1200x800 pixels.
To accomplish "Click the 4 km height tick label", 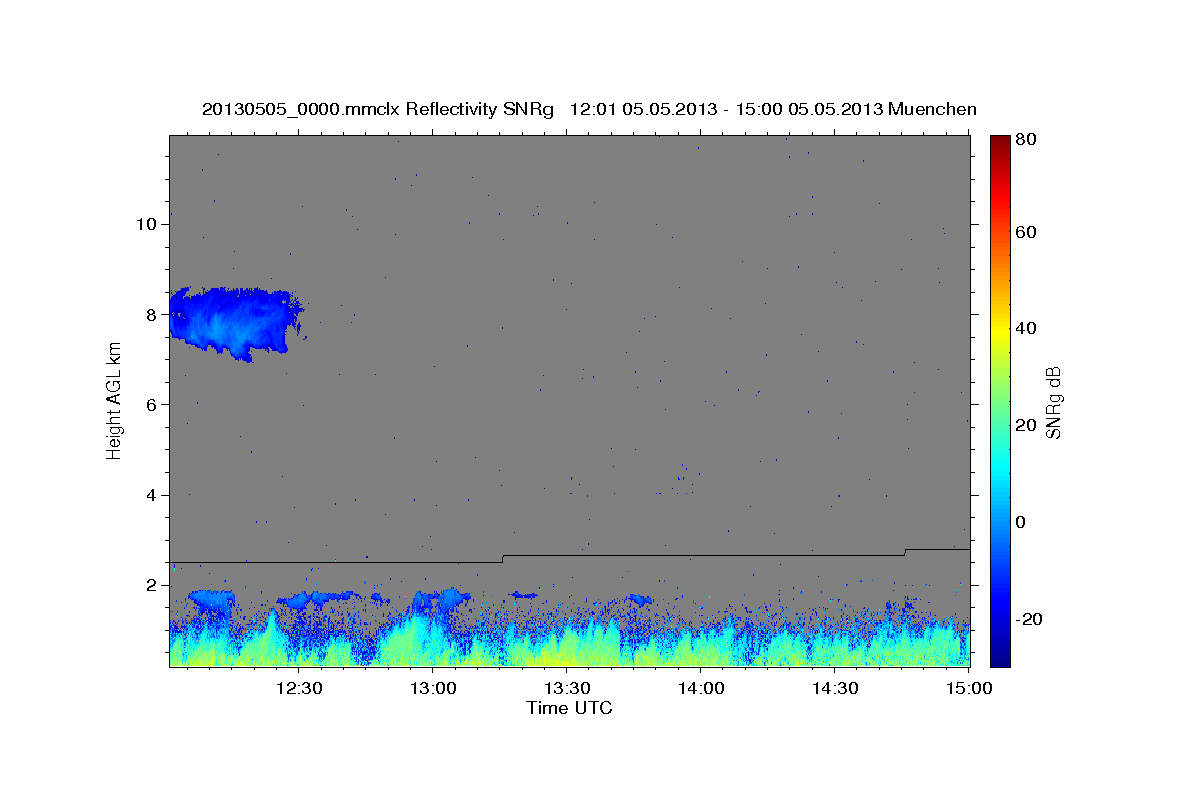I will click(152, 495).
